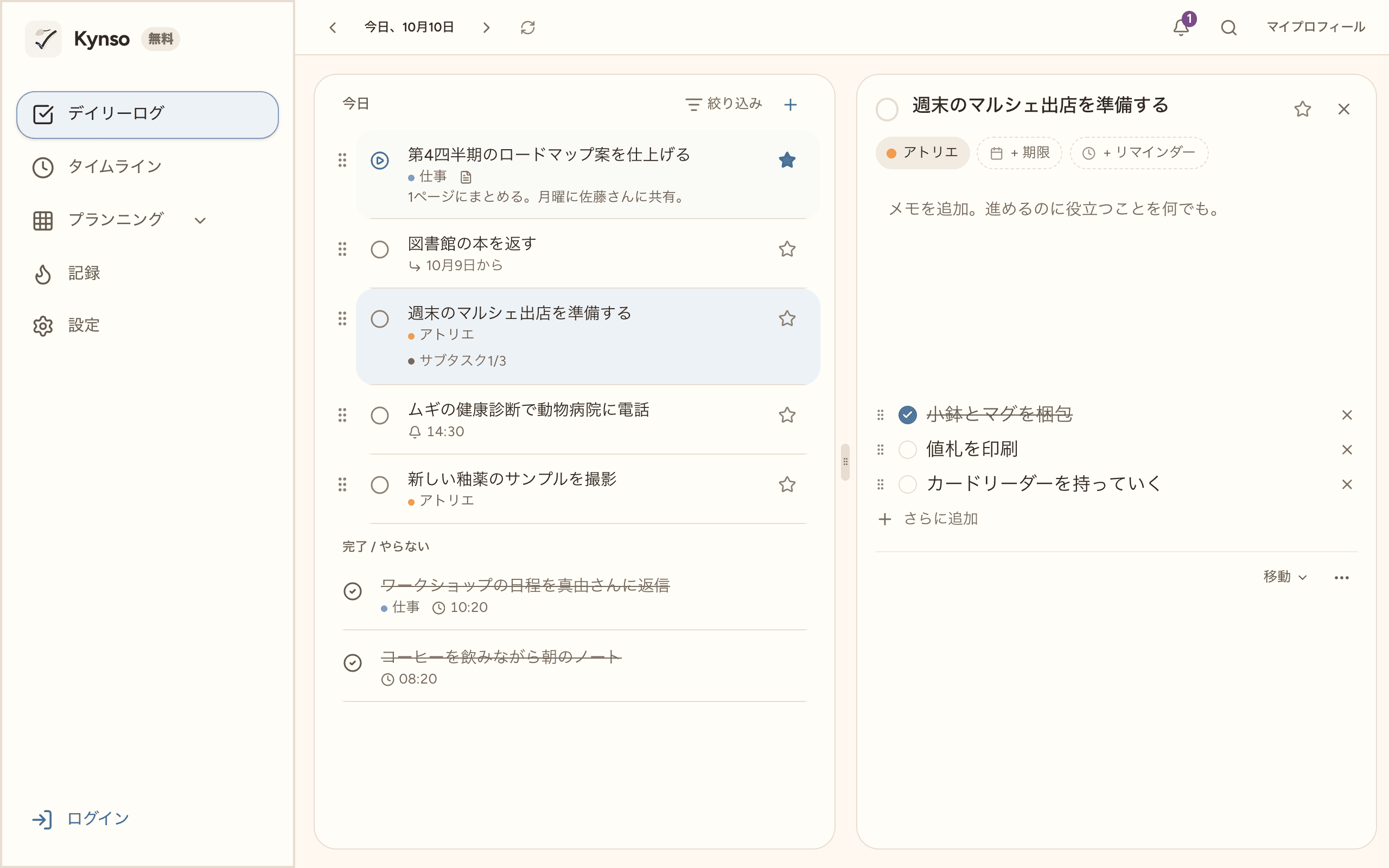Click 14:30 reminder on ムギ task
Screen dimensions: 1389x868
[x=436, y=432]
